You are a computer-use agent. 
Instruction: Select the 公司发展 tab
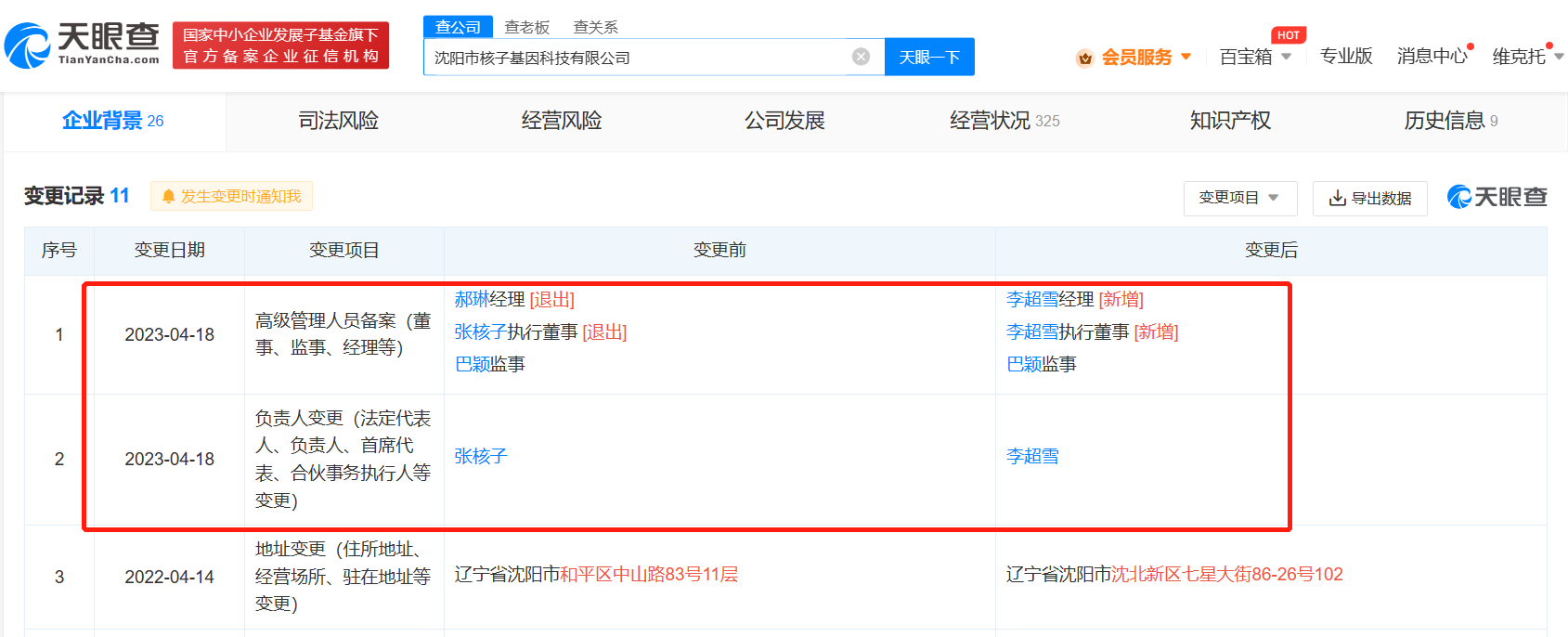[x=784, y=121]
